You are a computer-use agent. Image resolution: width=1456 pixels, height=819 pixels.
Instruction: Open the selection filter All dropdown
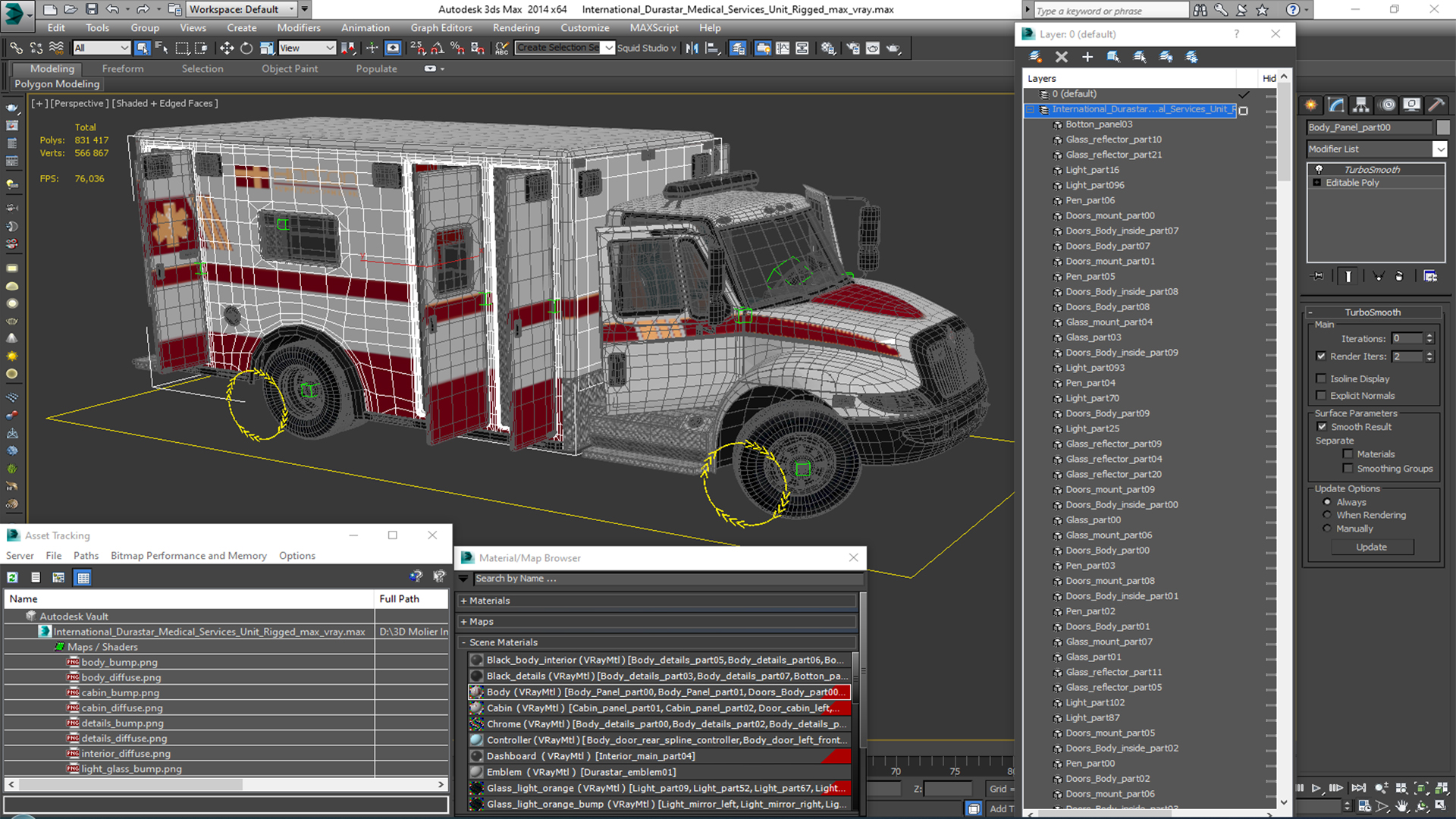click(102, 48)
